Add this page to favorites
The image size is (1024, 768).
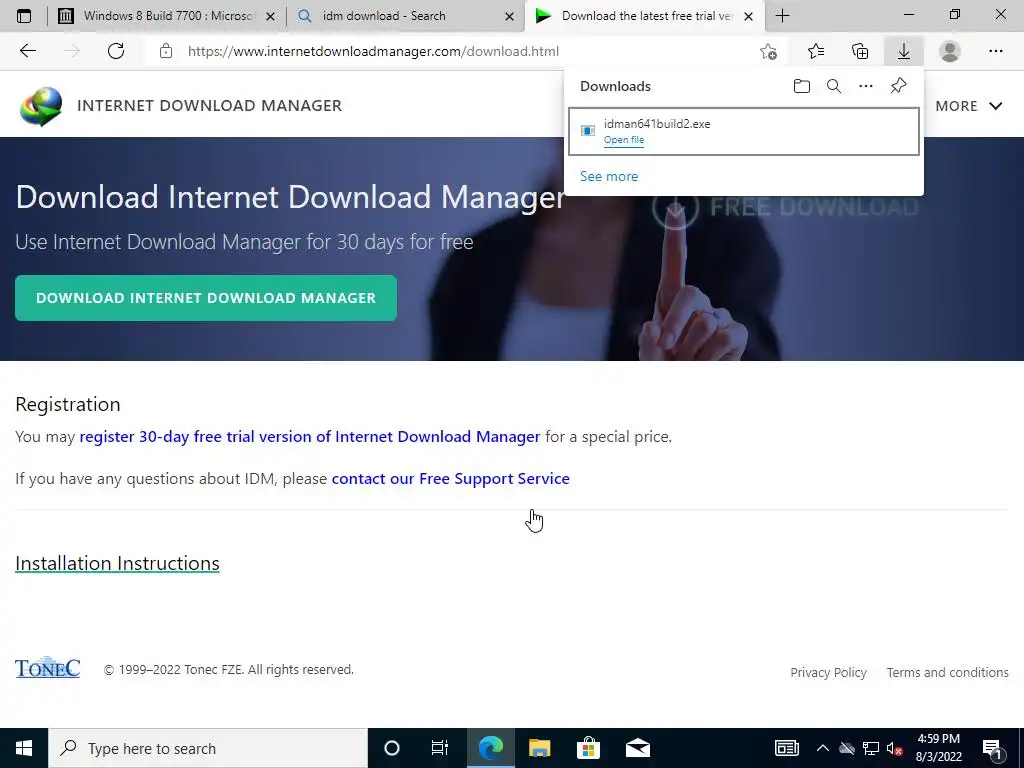point(769,51)
